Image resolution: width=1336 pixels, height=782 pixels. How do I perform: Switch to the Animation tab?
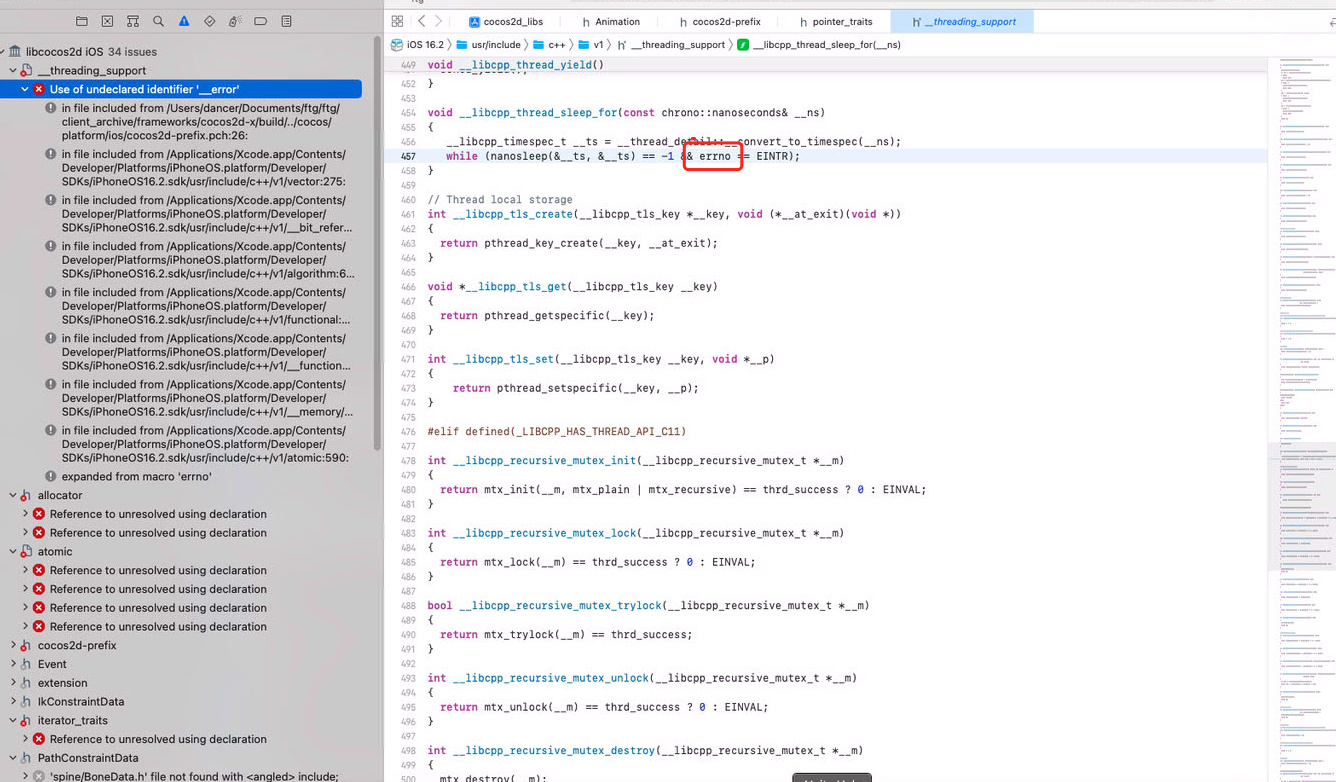point(611,21)
